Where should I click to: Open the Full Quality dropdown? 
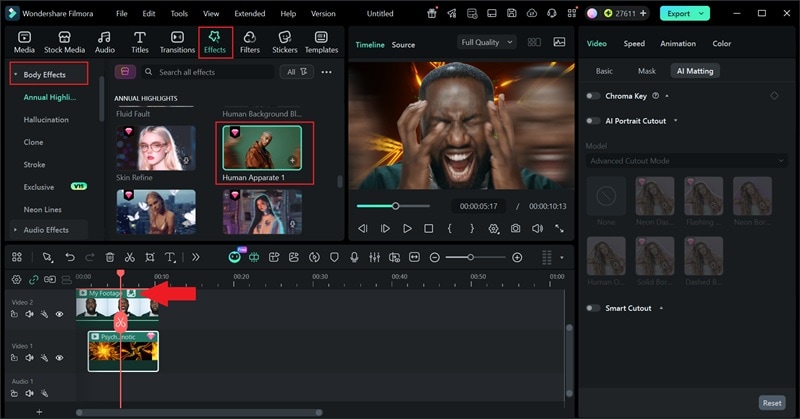pos(486,42)
